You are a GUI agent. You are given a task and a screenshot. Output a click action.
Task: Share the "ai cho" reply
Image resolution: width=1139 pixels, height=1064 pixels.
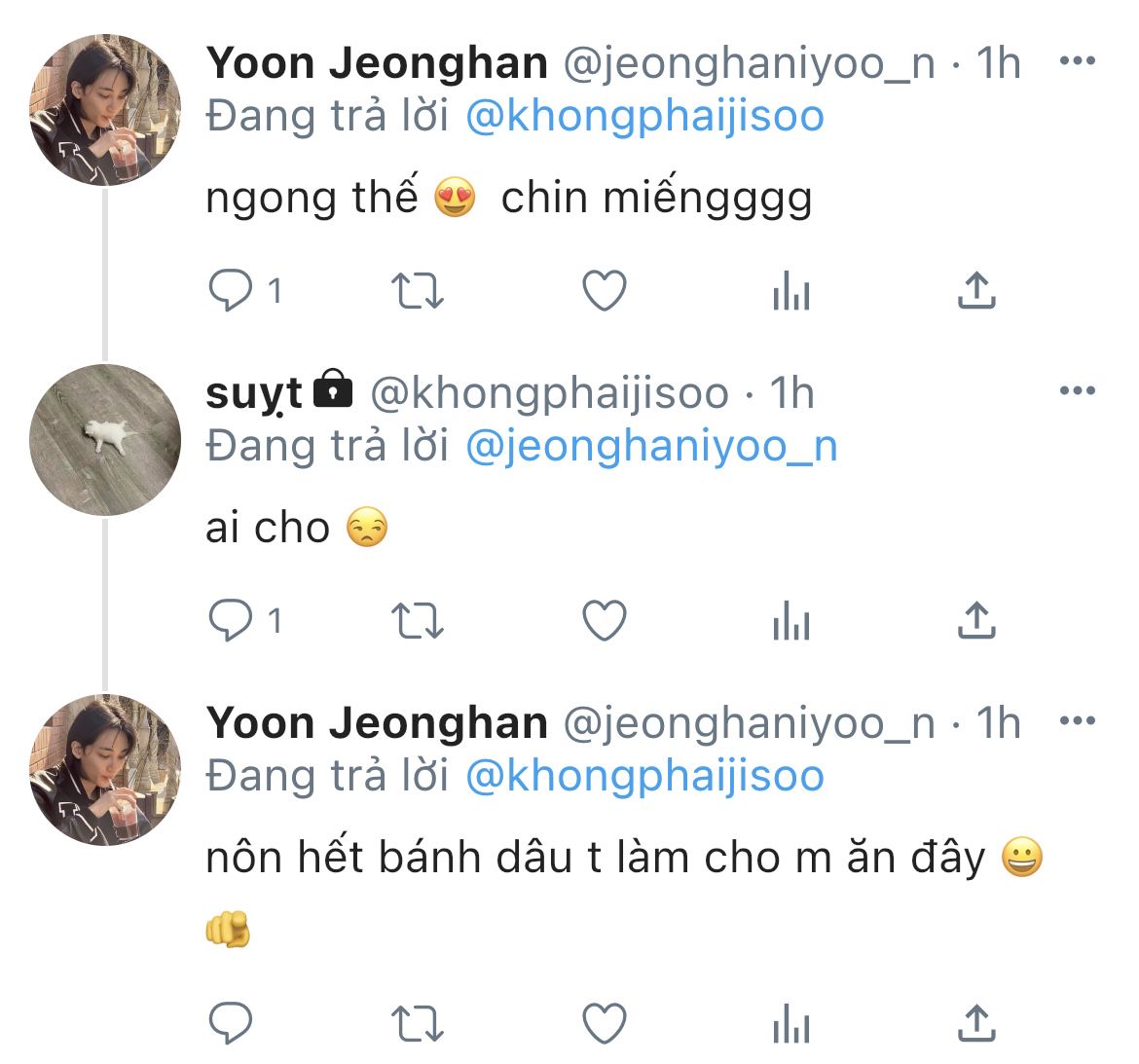point(975,621)
